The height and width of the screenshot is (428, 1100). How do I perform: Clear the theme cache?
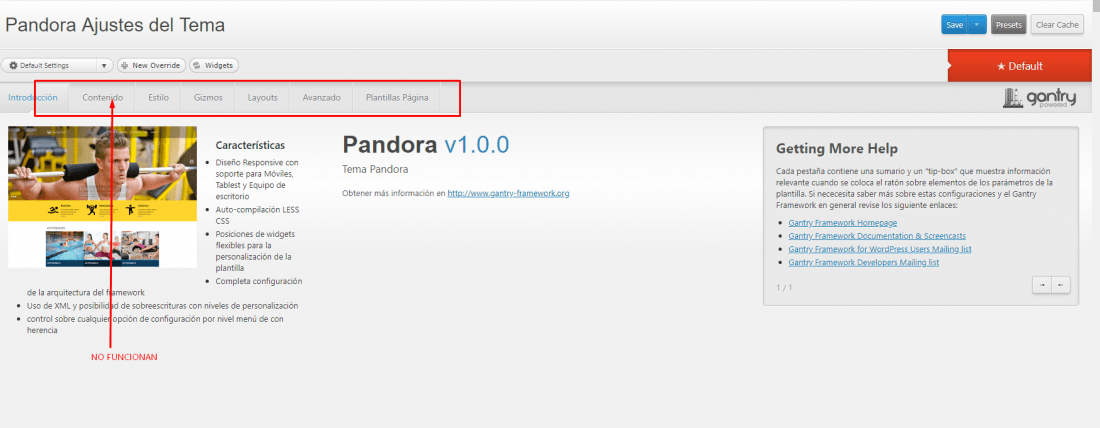coord(1057,25)
